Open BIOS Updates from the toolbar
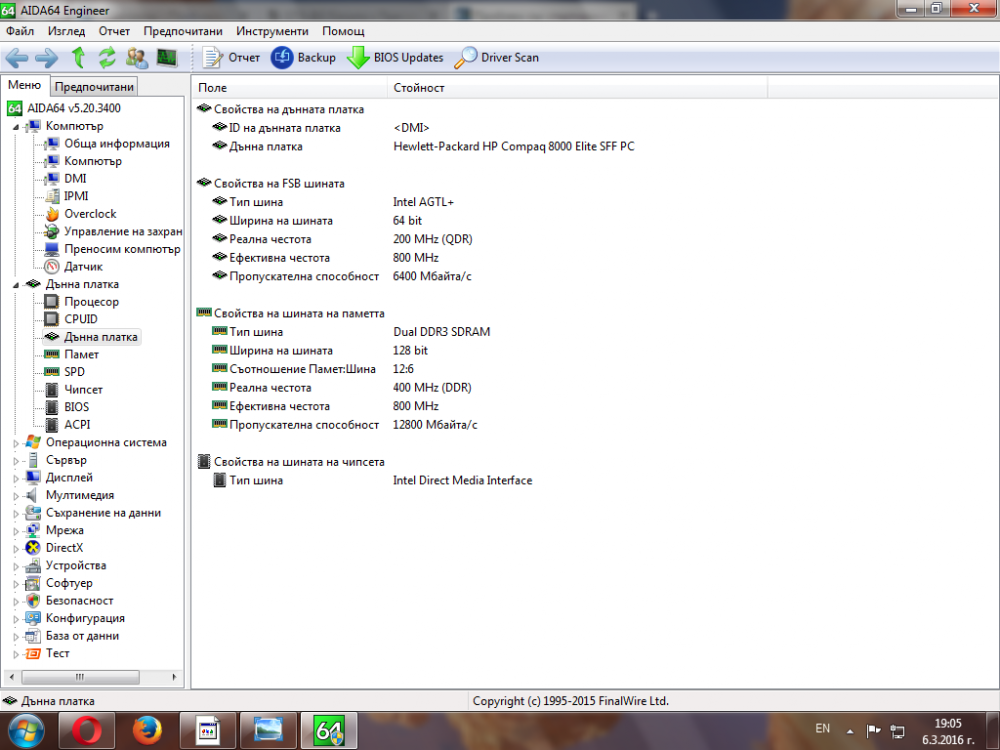This screenshot has height=750, width=1000. pyautogui.click(x=395, y=58)
